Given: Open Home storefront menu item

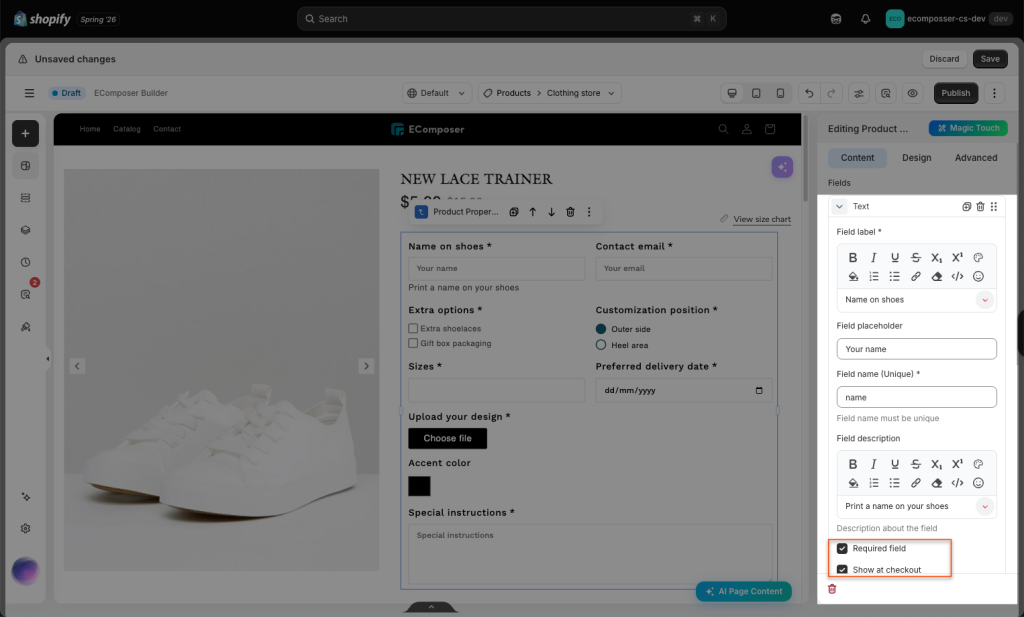Looking at the screenshot, I should [x=90, y=129].
